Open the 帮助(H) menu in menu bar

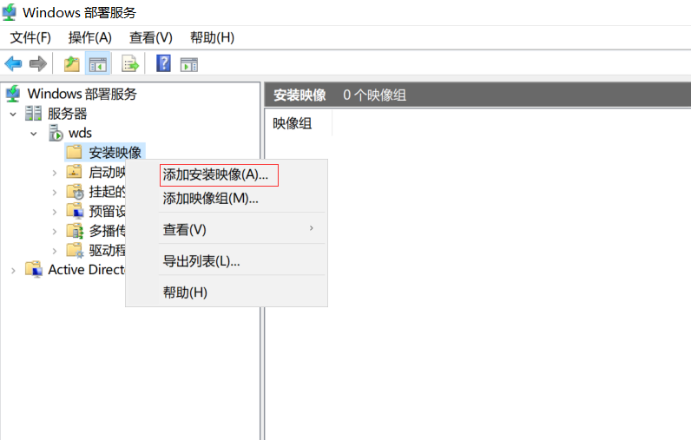tap(212, 37)
